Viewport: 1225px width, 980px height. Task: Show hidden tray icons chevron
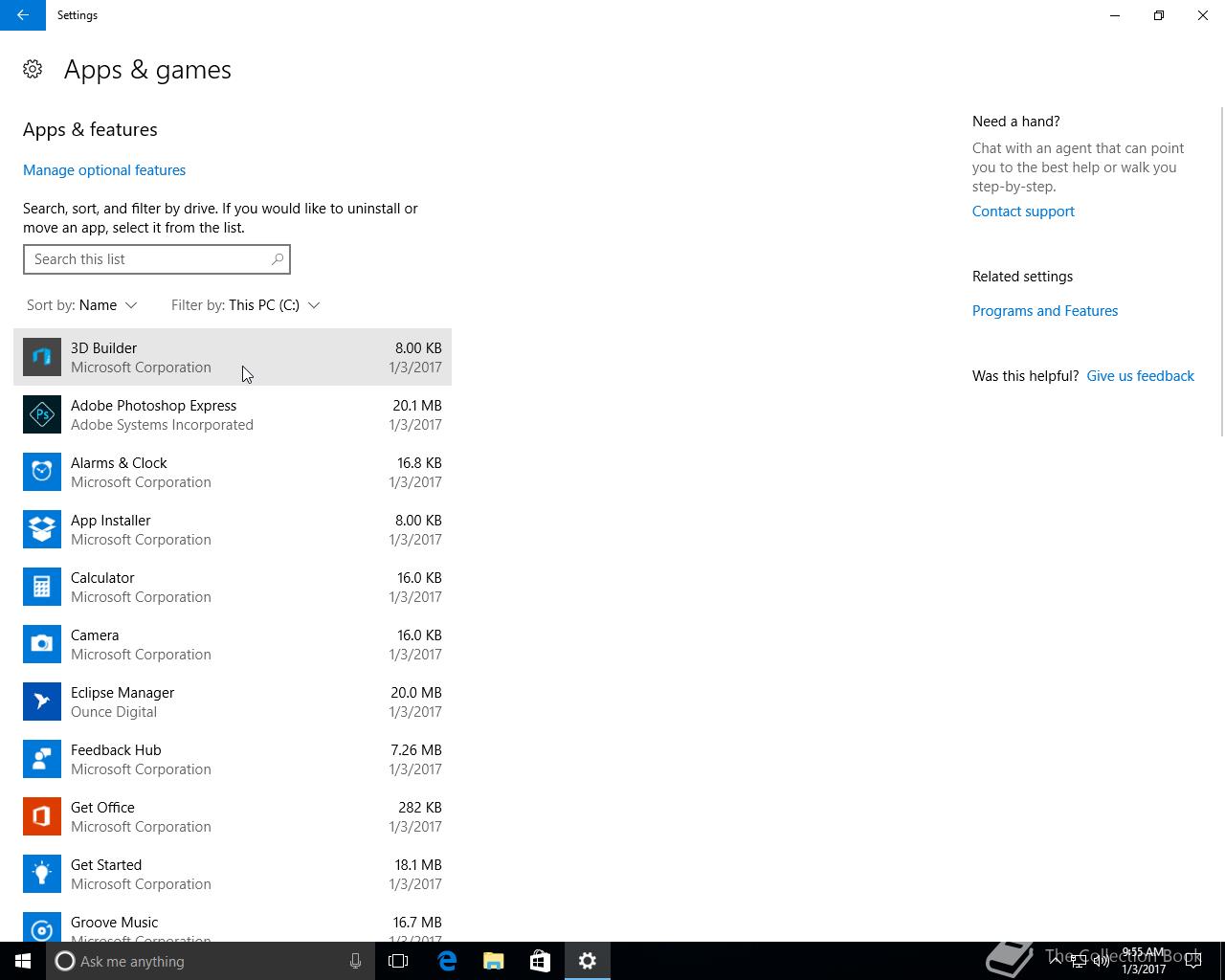point(1055,961)
